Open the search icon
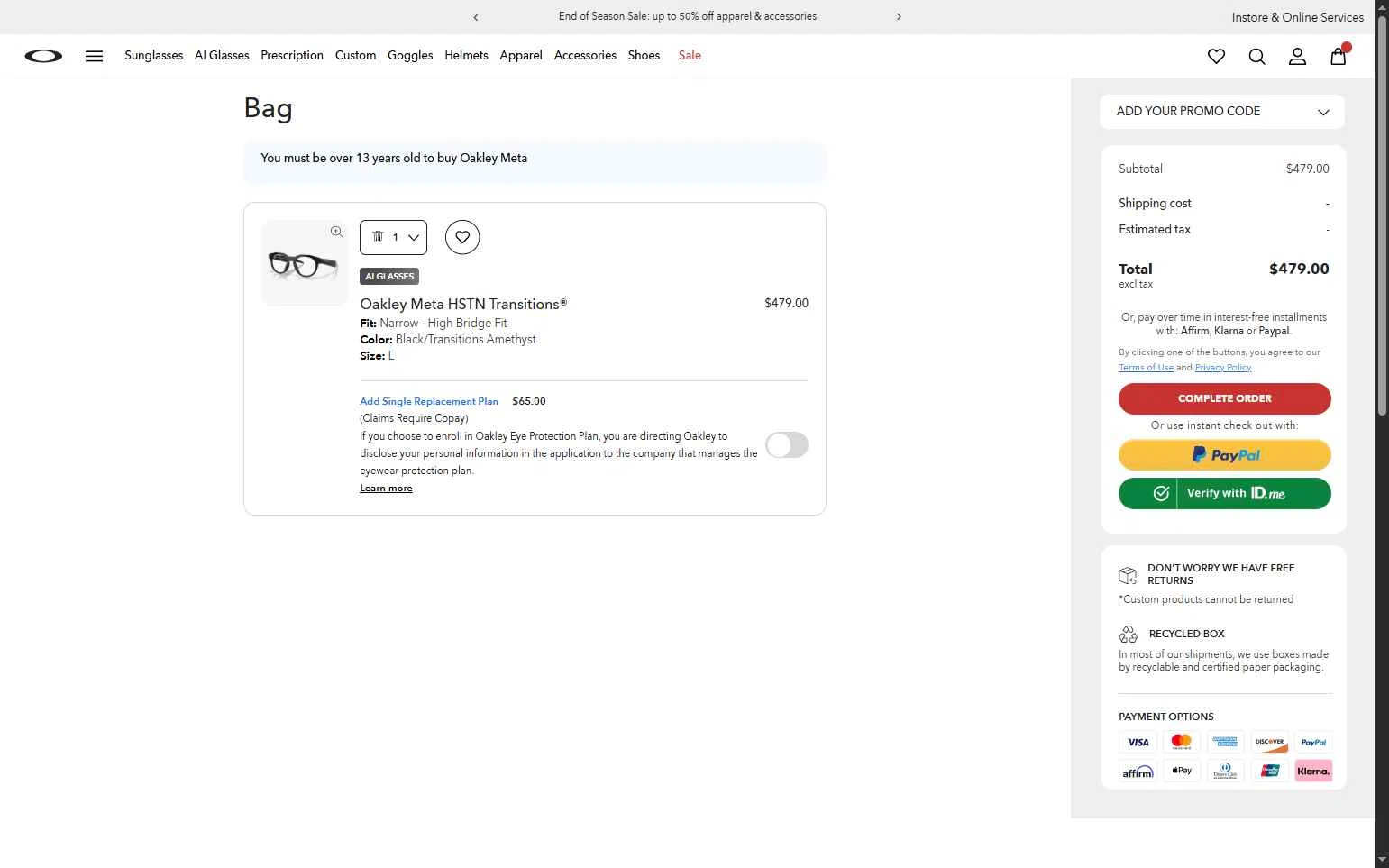1389x868 pixels. (1256, 56)
